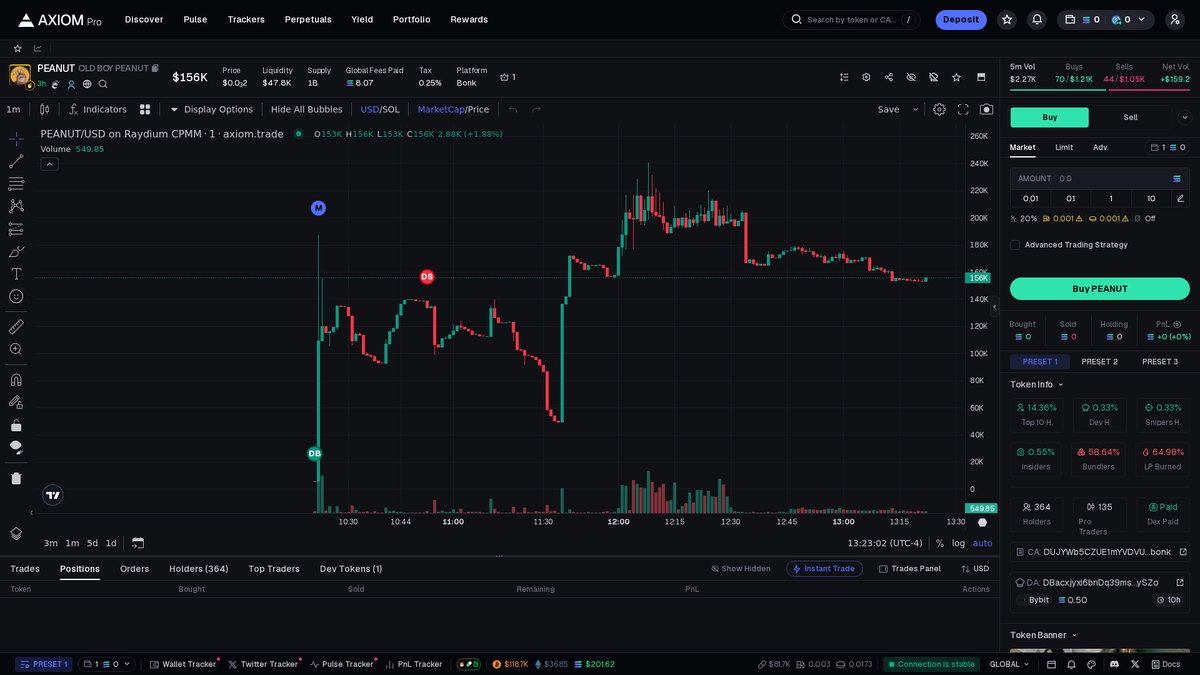Switch between MarketCap and Price

coord(453,109)
